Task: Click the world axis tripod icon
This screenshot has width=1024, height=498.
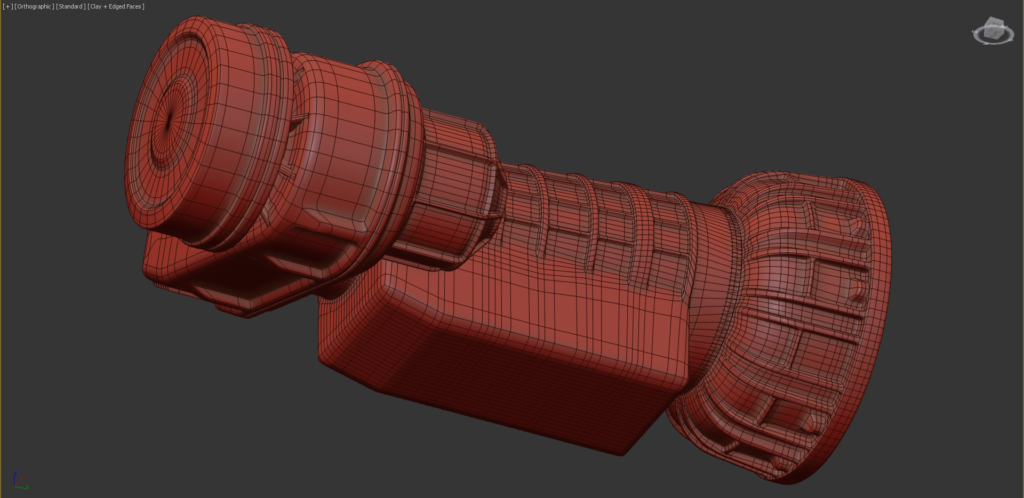Action: click(20, 481)
